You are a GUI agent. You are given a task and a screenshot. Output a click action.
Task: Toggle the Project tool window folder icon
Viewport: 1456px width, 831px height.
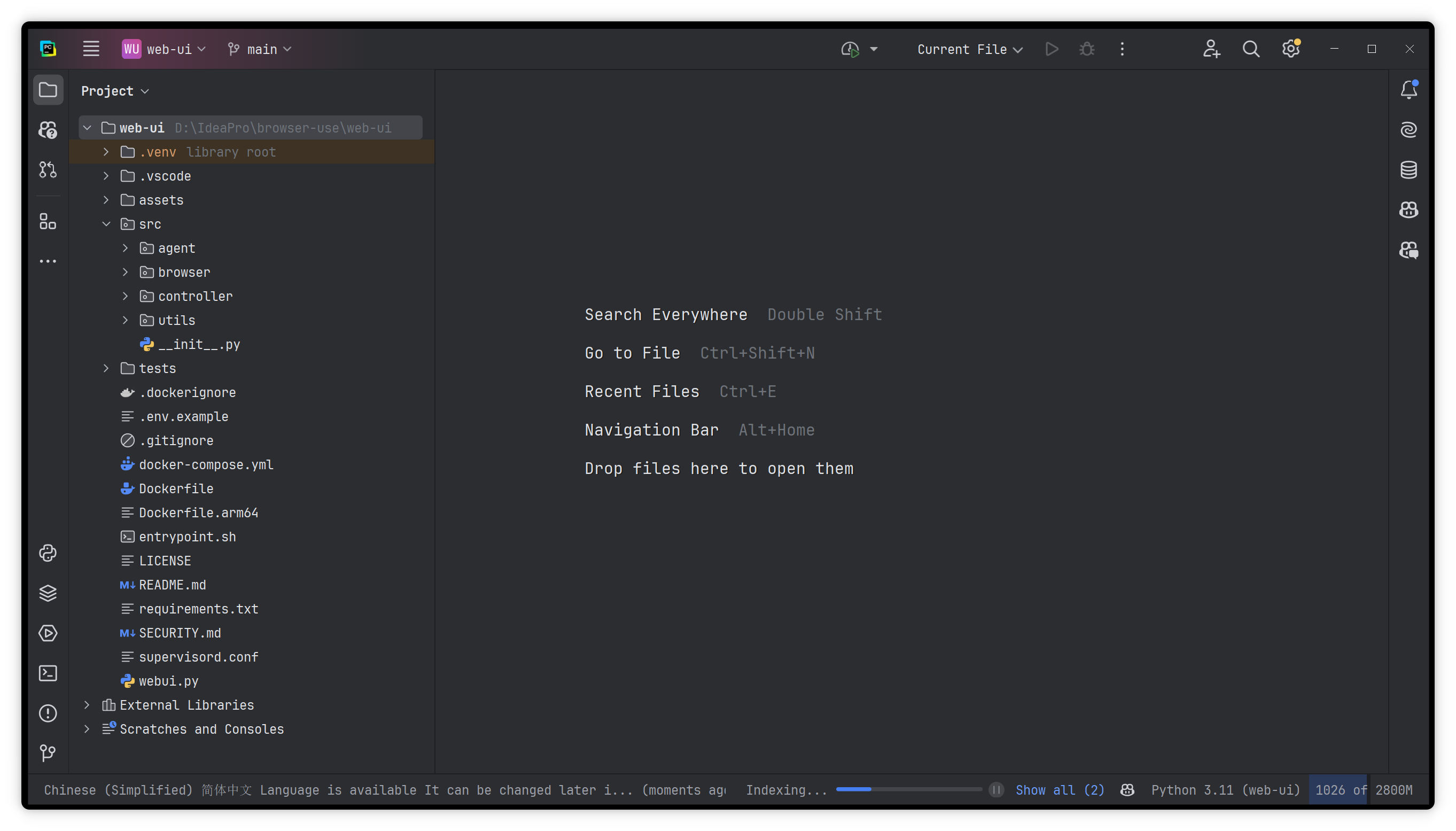(48, 90)
